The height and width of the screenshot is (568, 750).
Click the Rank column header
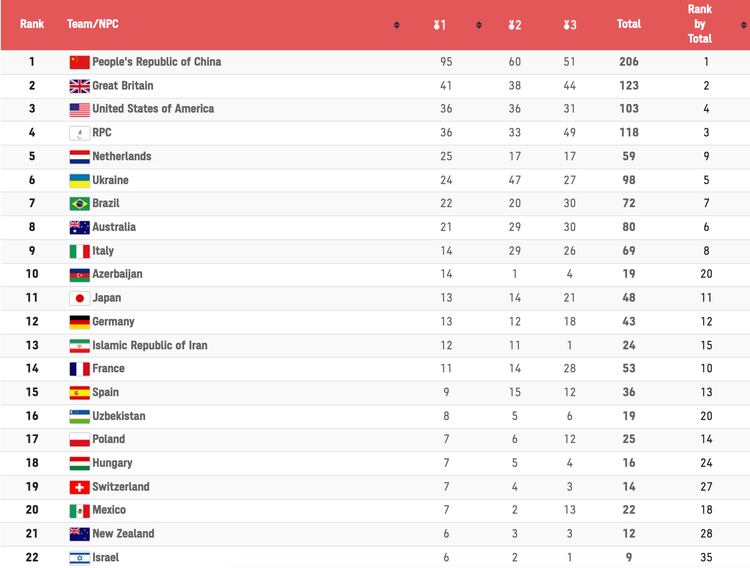click(x=32, y=24)
